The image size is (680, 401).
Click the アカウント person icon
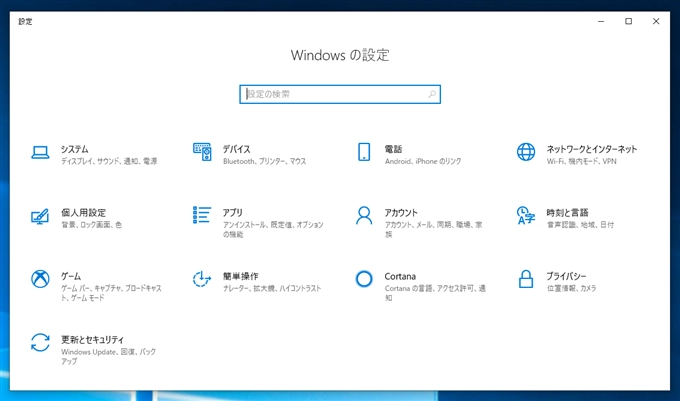click(364, 215)
